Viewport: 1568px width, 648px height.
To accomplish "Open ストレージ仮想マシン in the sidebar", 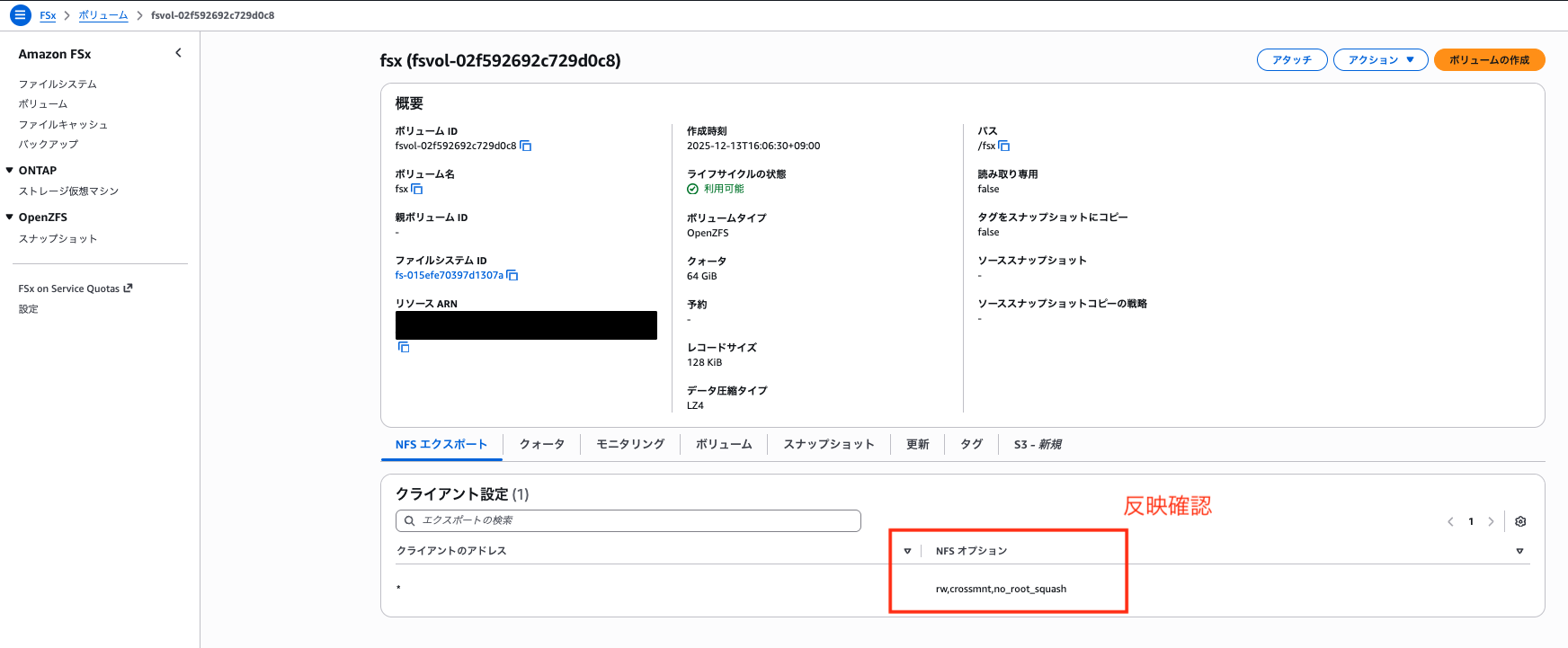I will (68, 191).
